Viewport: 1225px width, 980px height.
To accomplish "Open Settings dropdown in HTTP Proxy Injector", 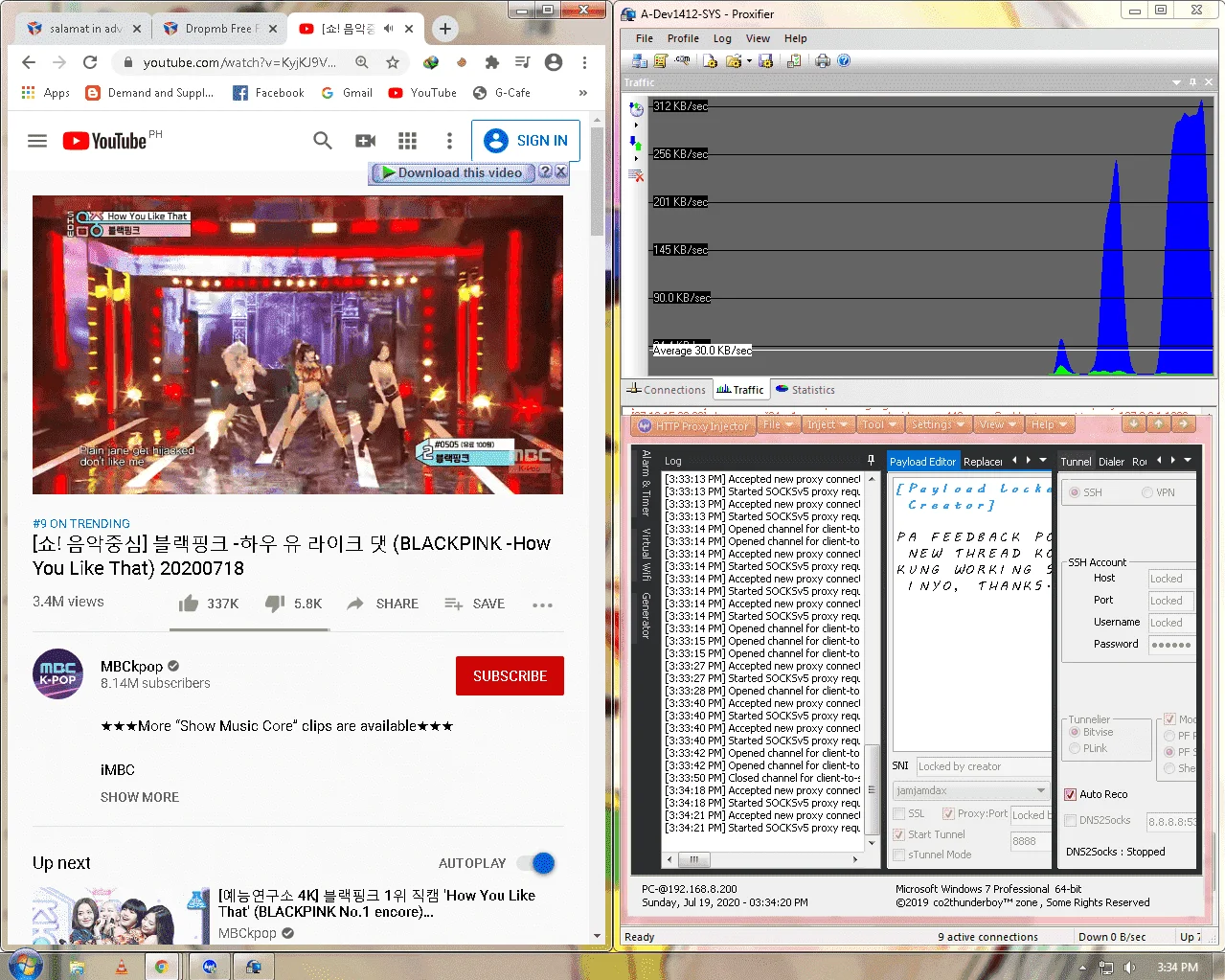I will 938,424.
